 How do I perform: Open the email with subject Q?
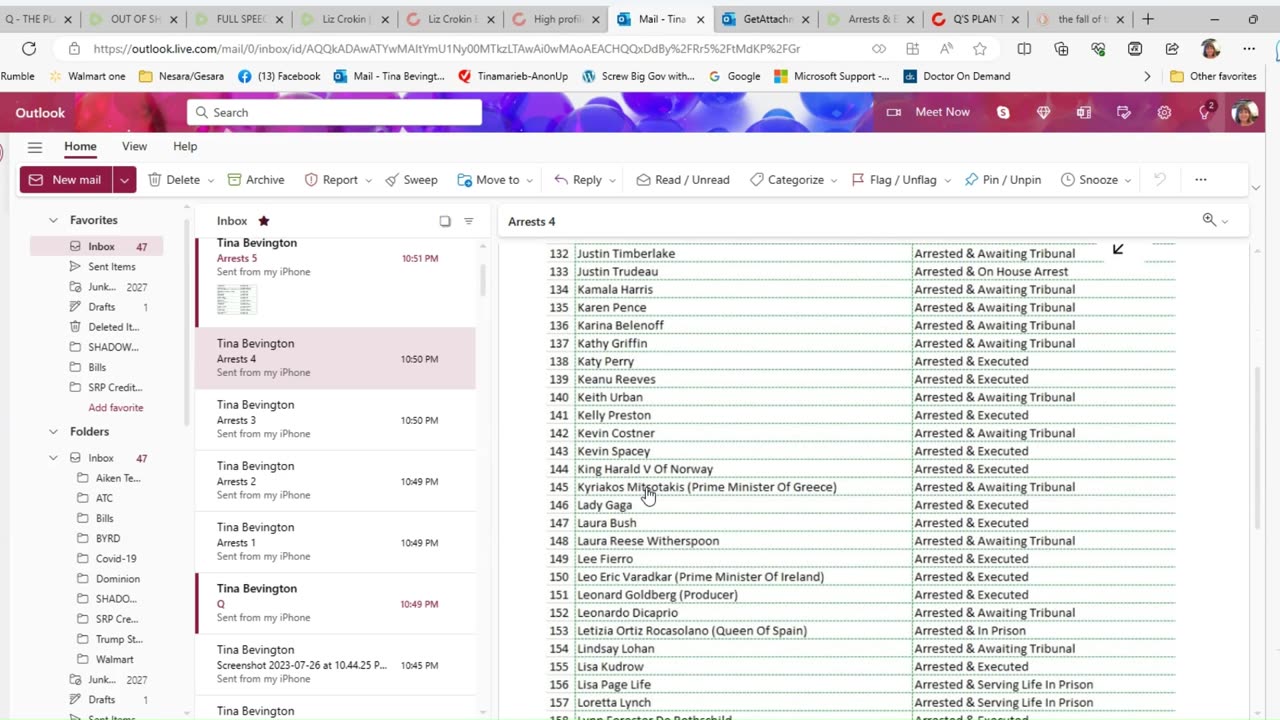click(x=335, y=603)
